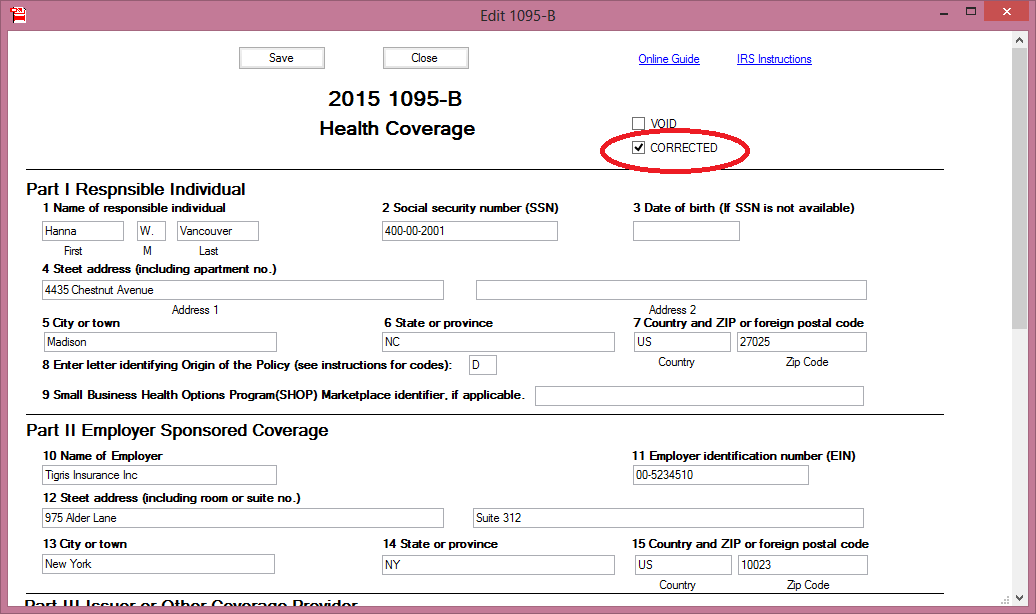This screenshot has width=1036, height=614.
Task: Select the Employer identification number field
Action: tap(720, 475)
